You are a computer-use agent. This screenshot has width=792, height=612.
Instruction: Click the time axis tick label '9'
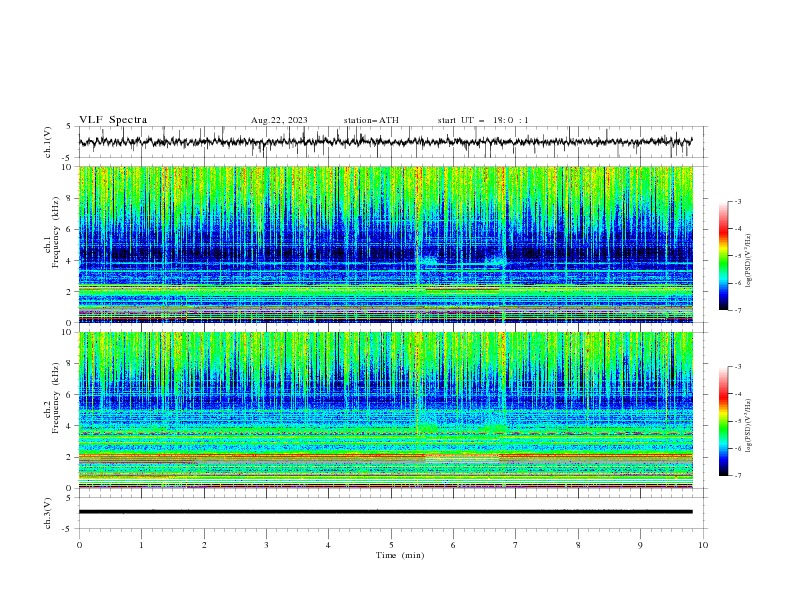640,545
